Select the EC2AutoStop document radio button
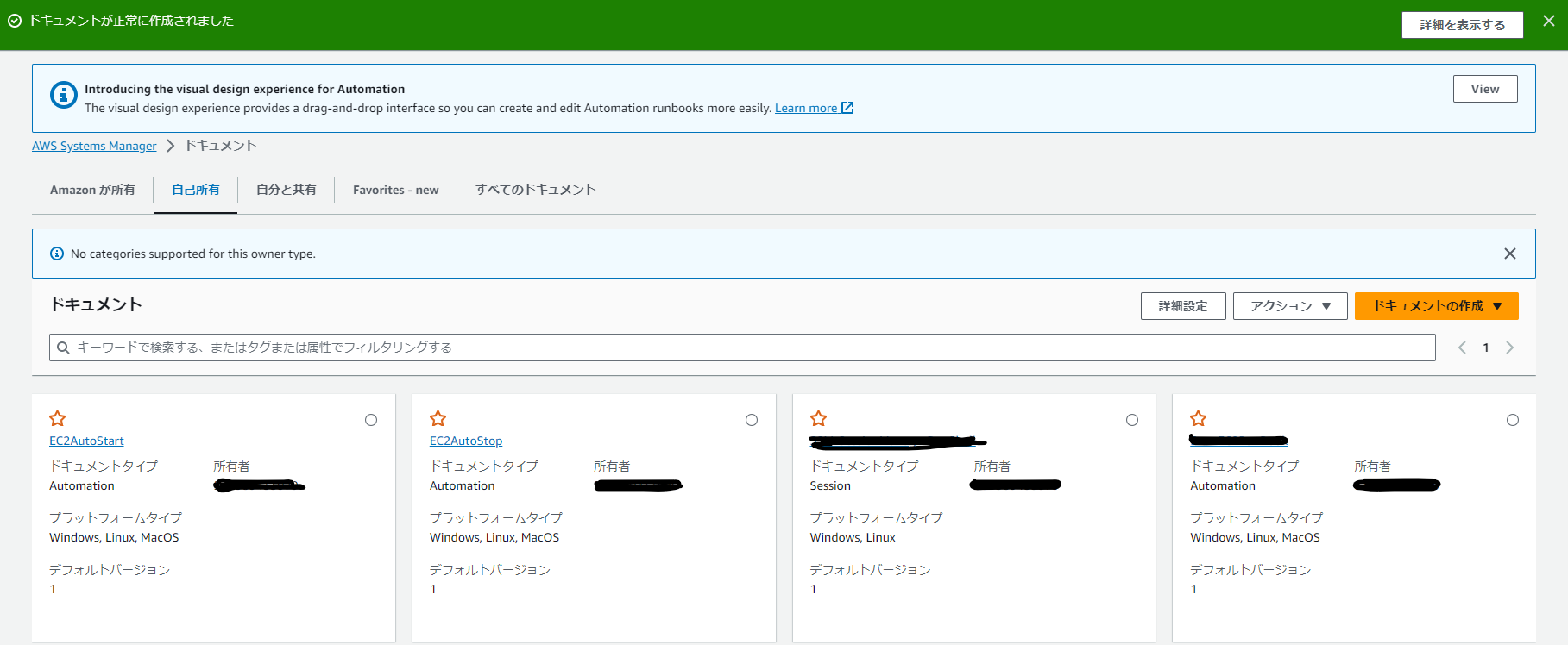This screenshot has width=1568, height=645. (x=752, y=420)
